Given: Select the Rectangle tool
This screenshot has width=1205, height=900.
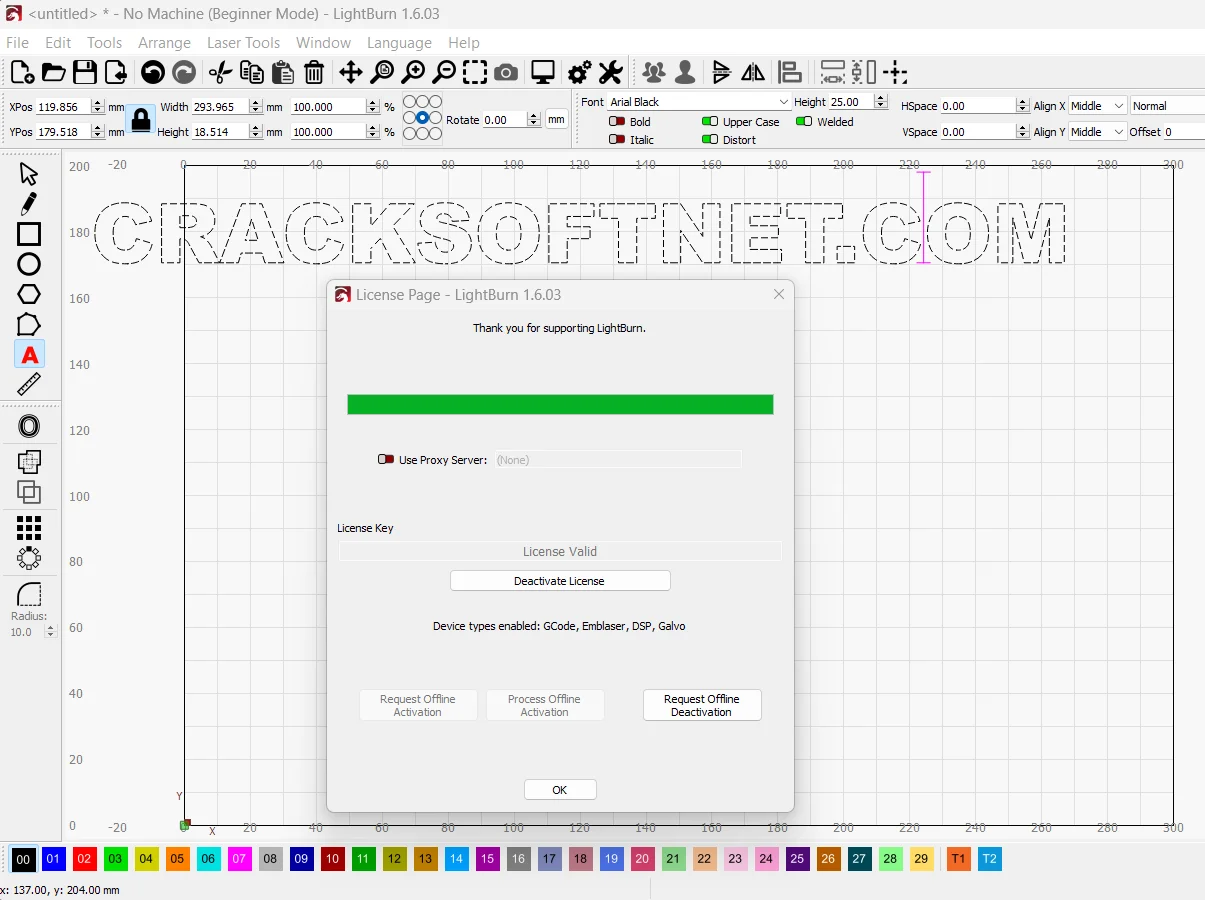Looking at the screenshot, I should pyautogui.click(x=29, y=234).
